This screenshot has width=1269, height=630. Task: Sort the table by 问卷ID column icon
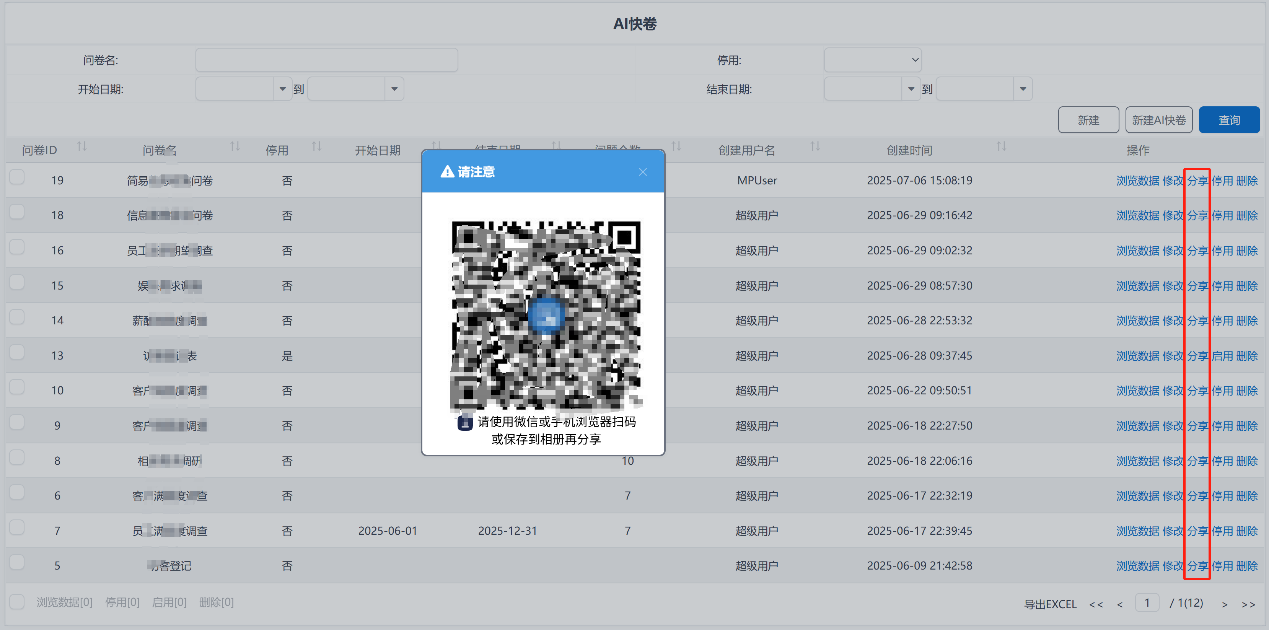click(82, 148)
